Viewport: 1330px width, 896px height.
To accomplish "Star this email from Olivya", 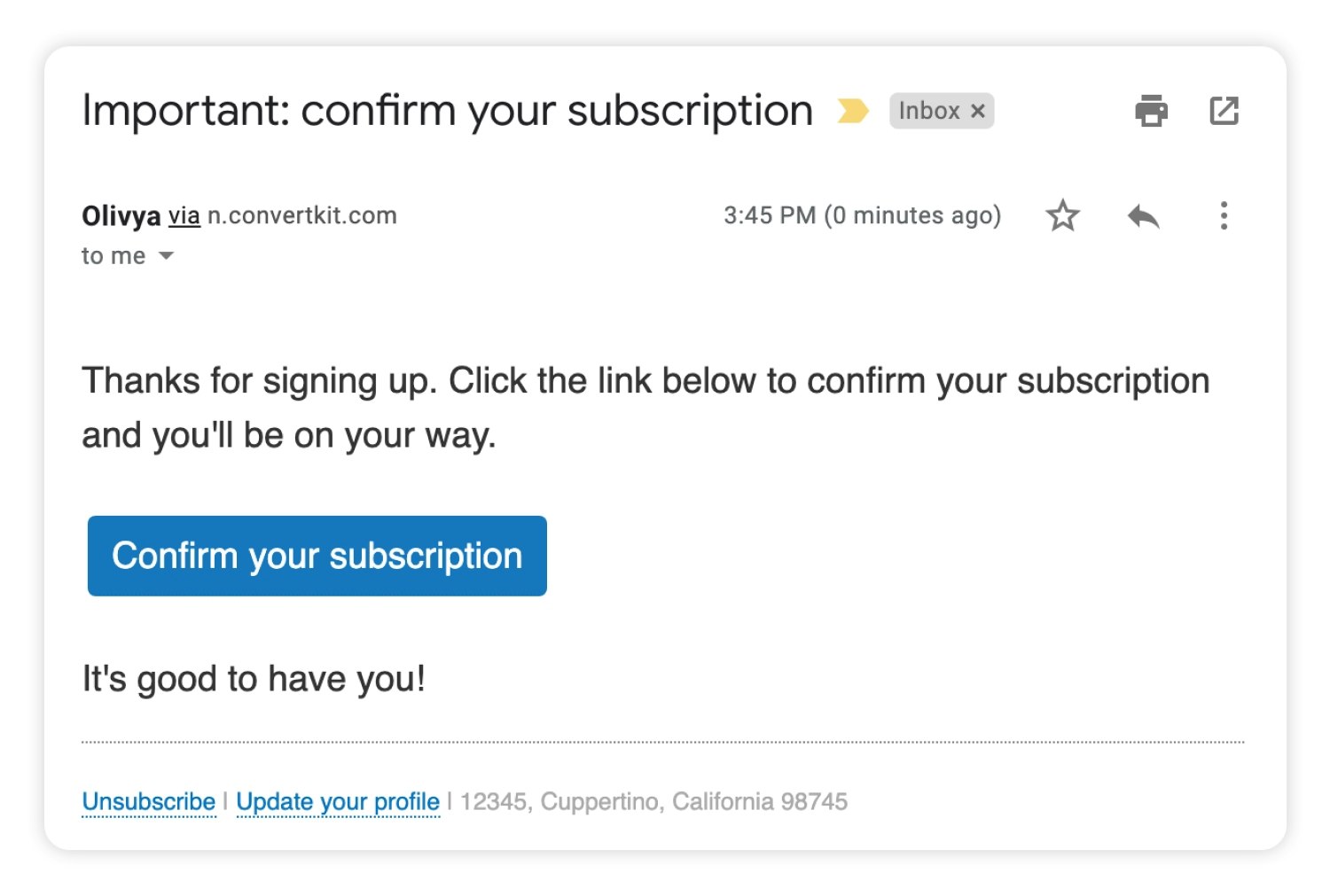I will (x=1062, y=215).
